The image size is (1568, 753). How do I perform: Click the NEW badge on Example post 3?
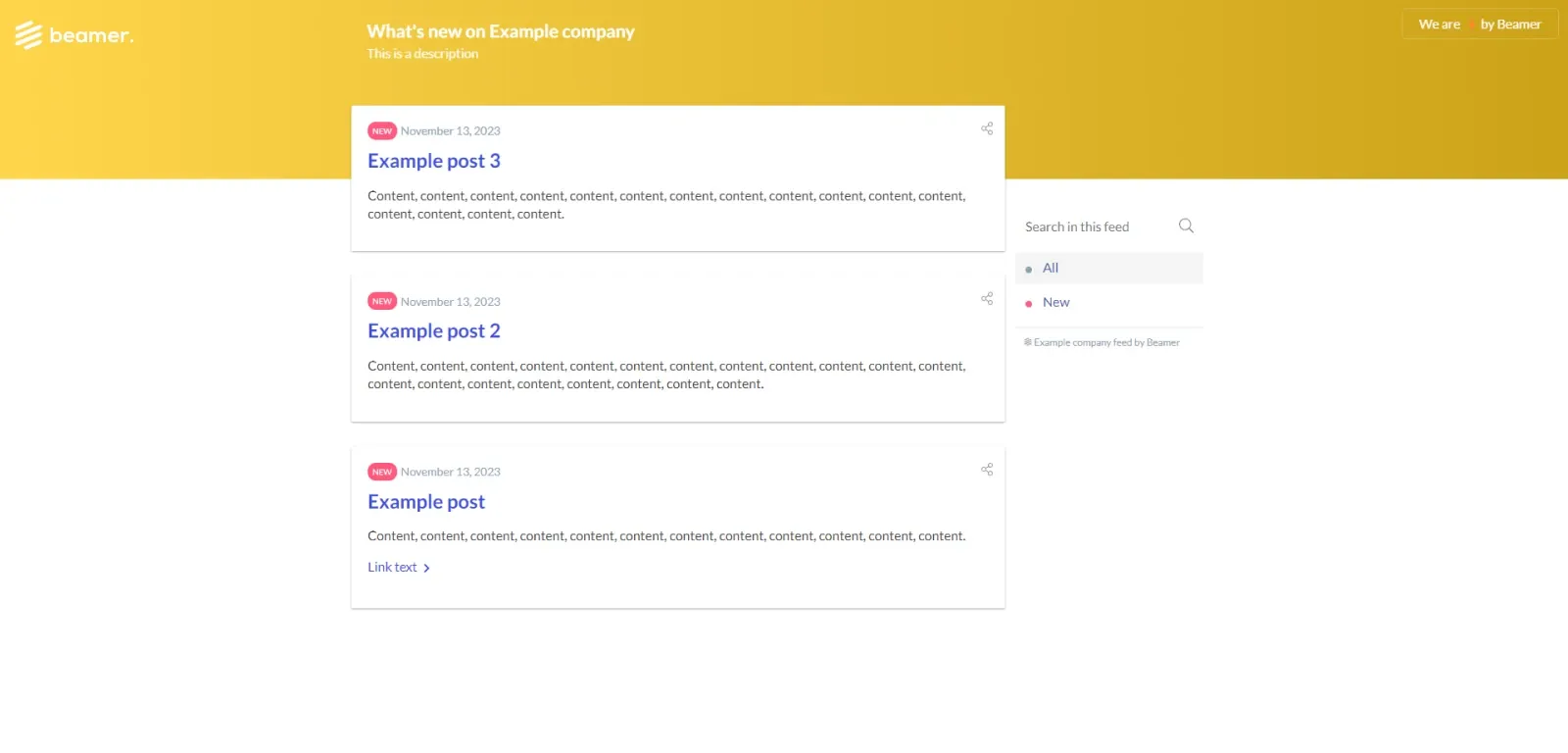point(382,130)
